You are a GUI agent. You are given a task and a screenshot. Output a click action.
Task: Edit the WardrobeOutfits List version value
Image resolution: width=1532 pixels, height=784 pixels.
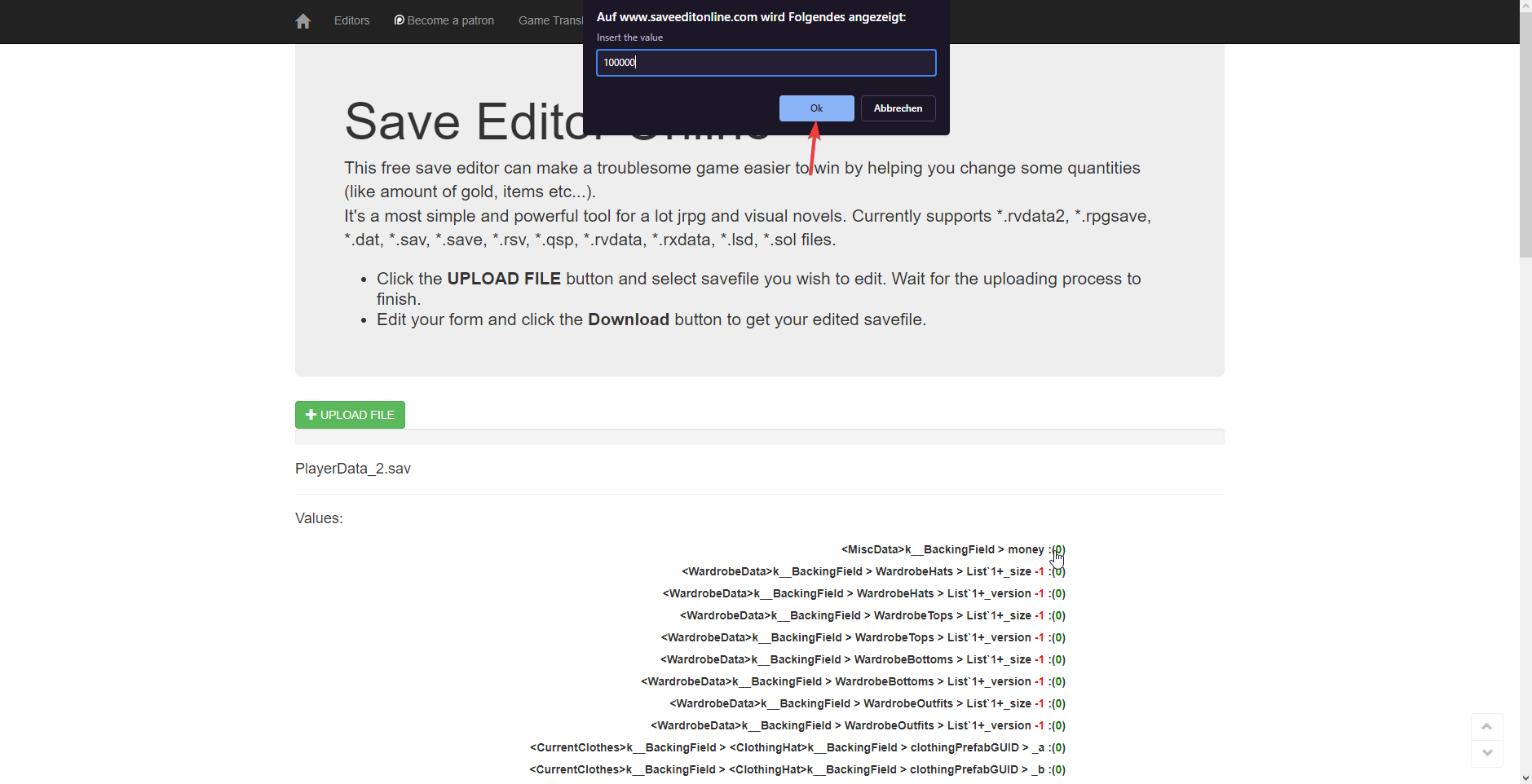1057,726
